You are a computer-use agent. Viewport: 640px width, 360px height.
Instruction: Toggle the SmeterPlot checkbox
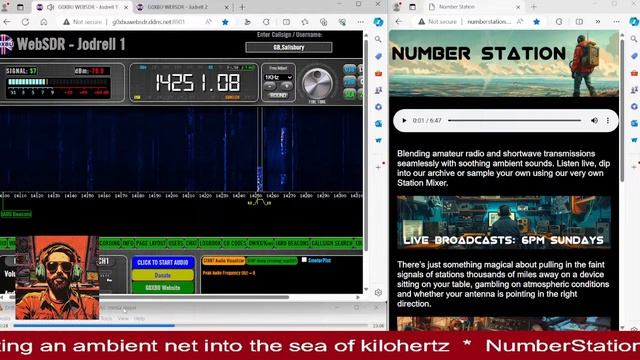(304, 260)
